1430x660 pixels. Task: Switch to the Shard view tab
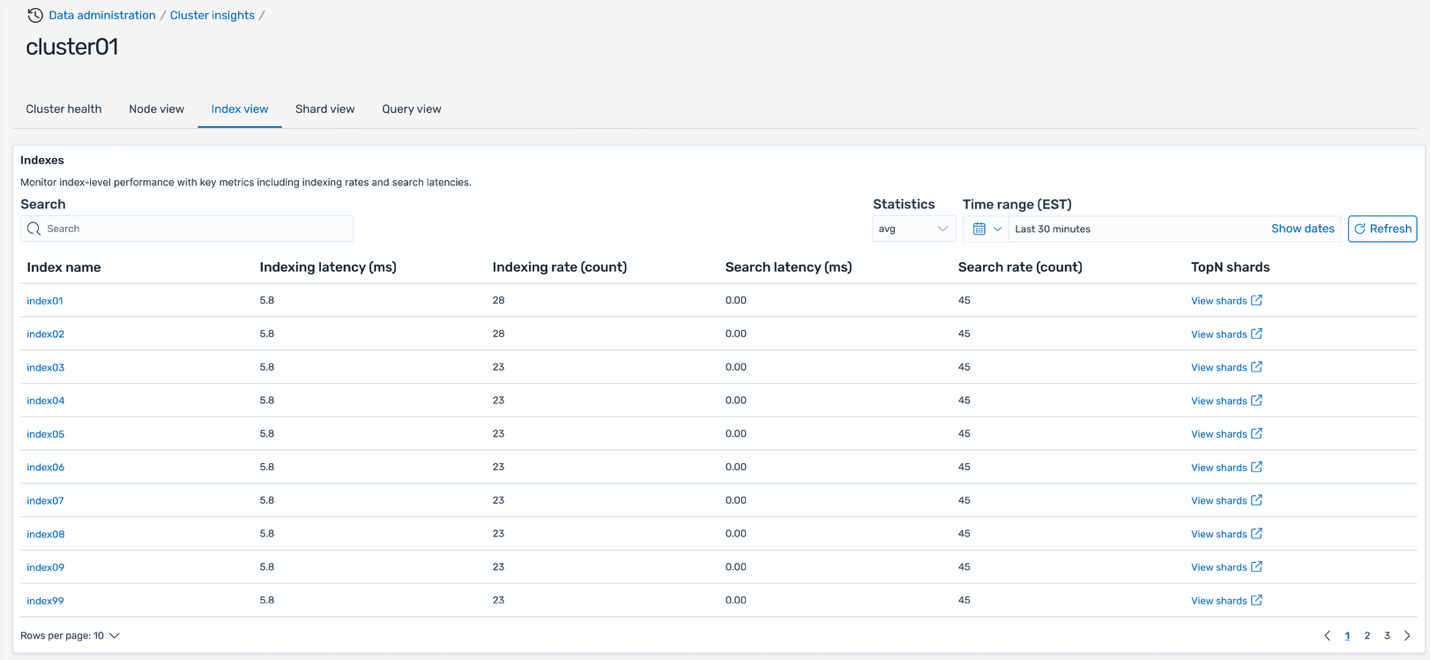(325, 109)
